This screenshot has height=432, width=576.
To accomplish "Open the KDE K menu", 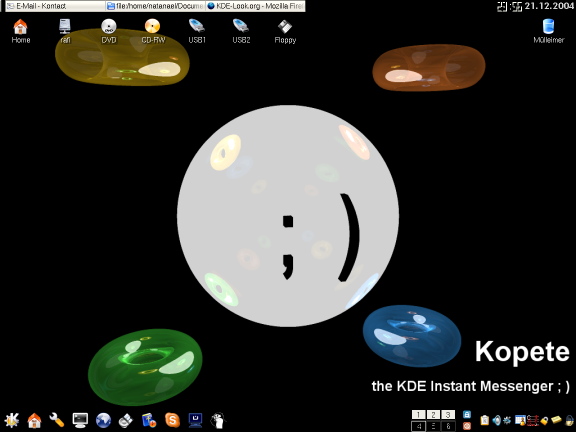I will (x=12, y=420).
